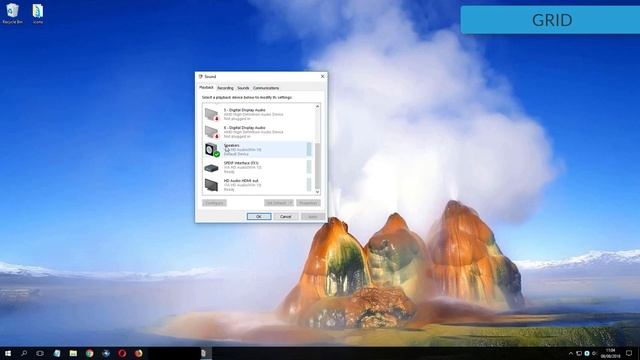640x360 pixels.
Task: Select the Speakers default device row
Action: click(258, 149)
